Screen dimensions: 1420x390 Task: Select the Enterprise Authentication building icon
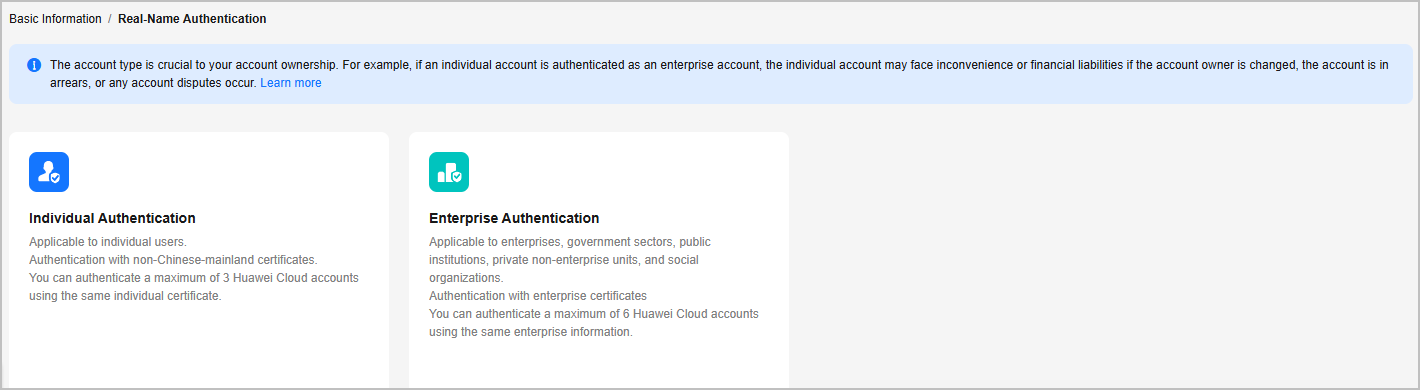[449, 172]
